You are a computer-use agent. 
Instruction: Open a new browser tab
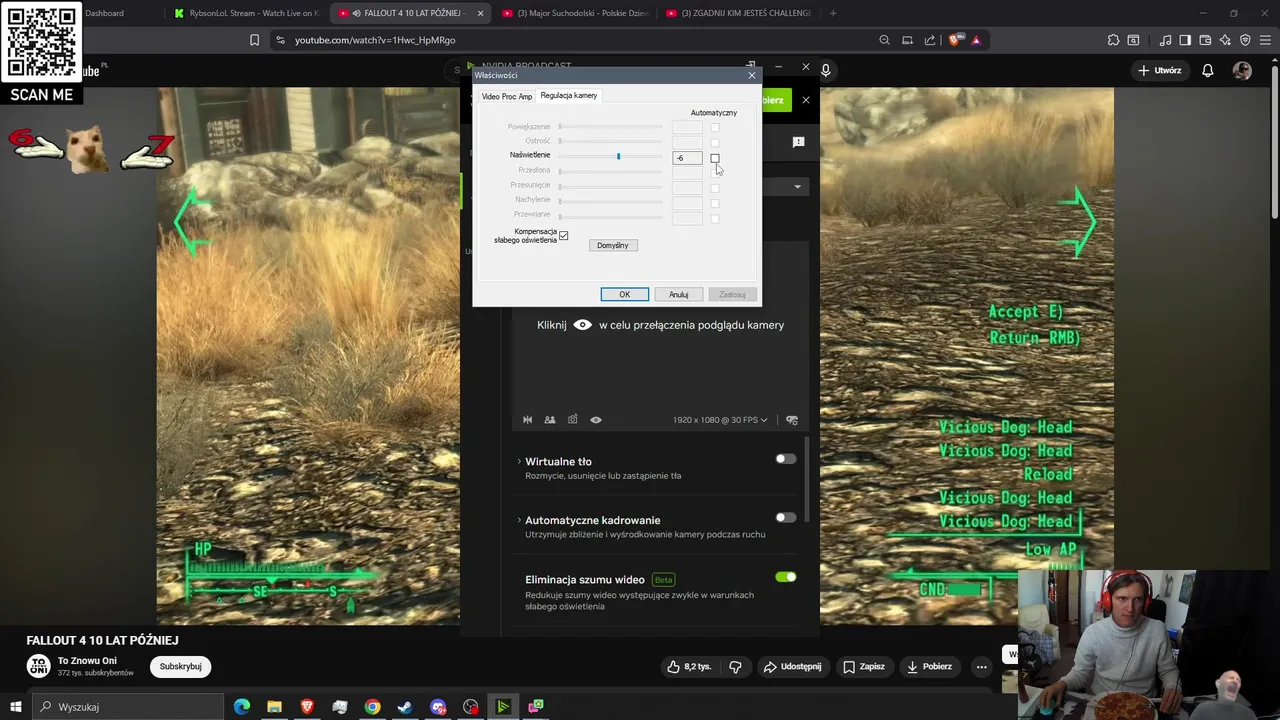[x=833, y=13]
